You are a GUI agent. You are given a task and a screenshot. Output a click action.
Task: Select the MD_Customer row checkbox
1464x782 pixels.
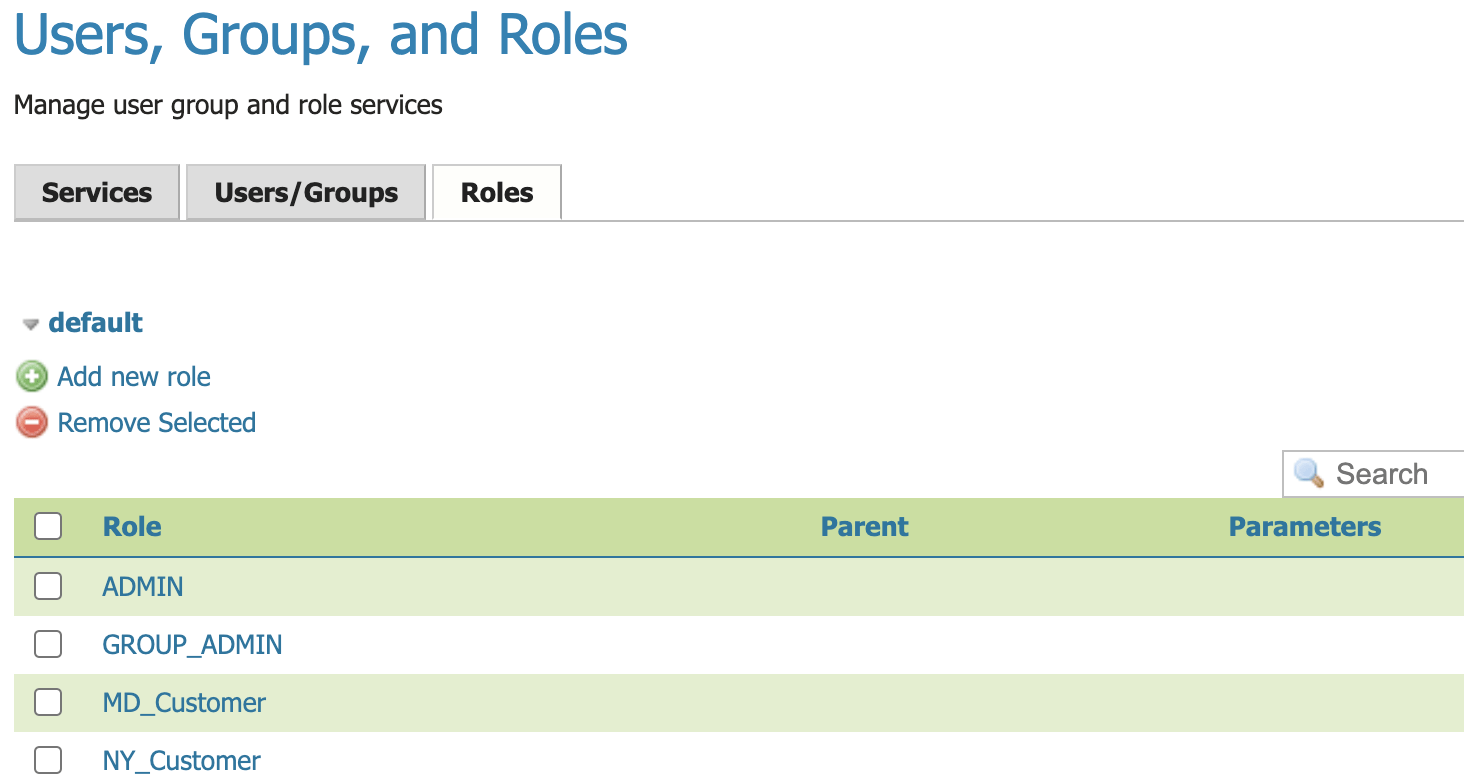pyautogui.click(x=47, y=702)
